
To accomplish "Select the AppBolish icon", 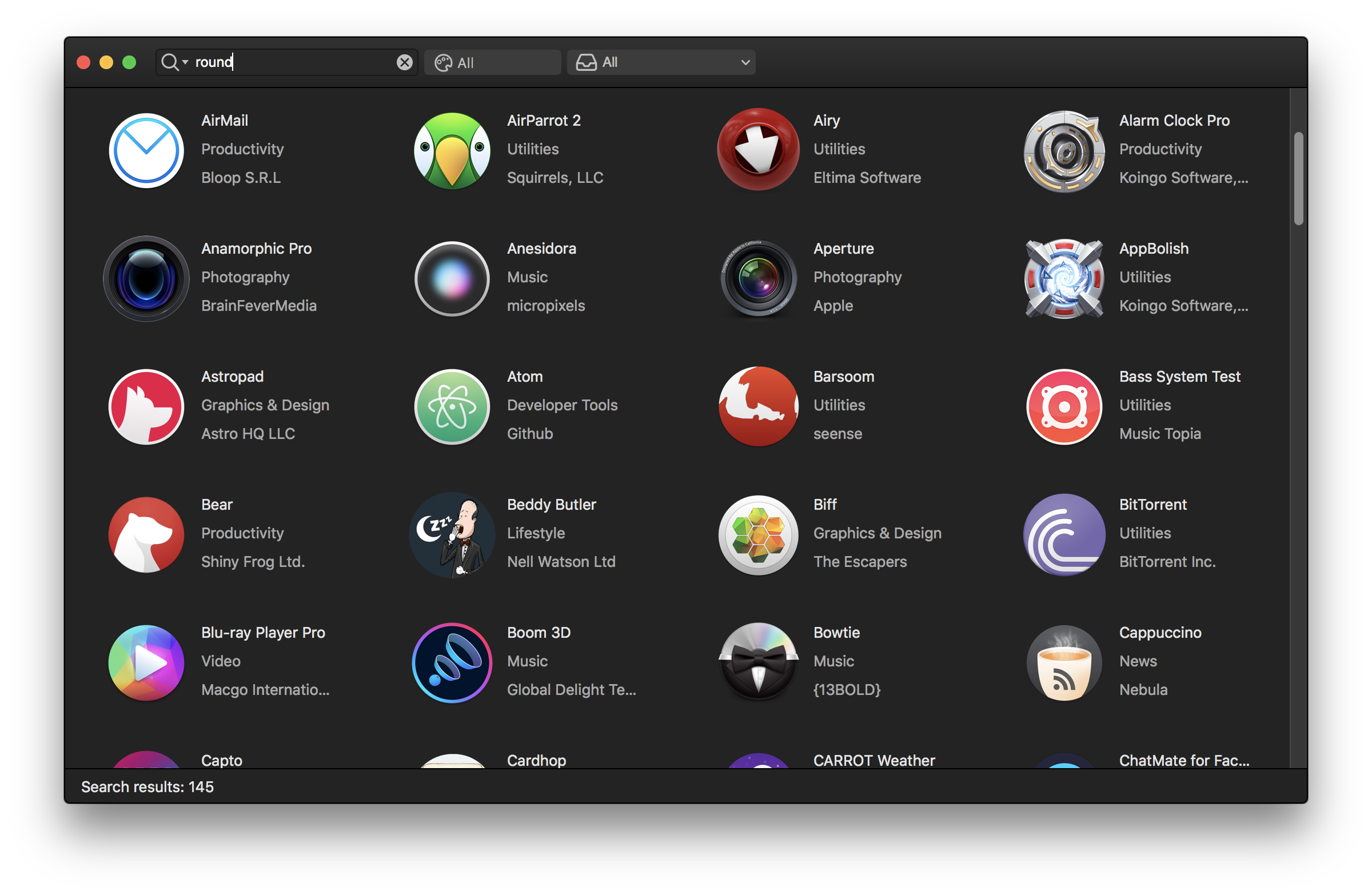I will click(1064, 279).
